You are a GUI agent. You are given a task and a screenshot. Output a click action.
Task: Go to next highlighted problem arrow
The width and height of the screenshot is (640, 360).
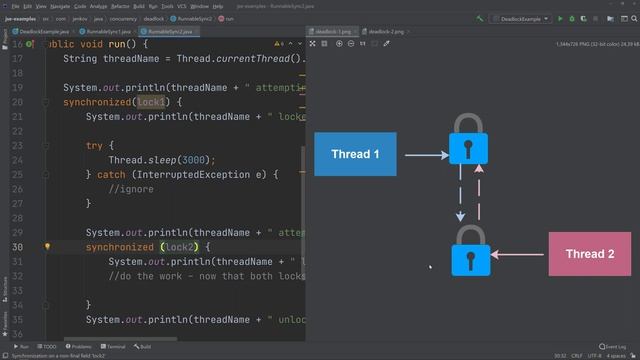coord(300,44)
